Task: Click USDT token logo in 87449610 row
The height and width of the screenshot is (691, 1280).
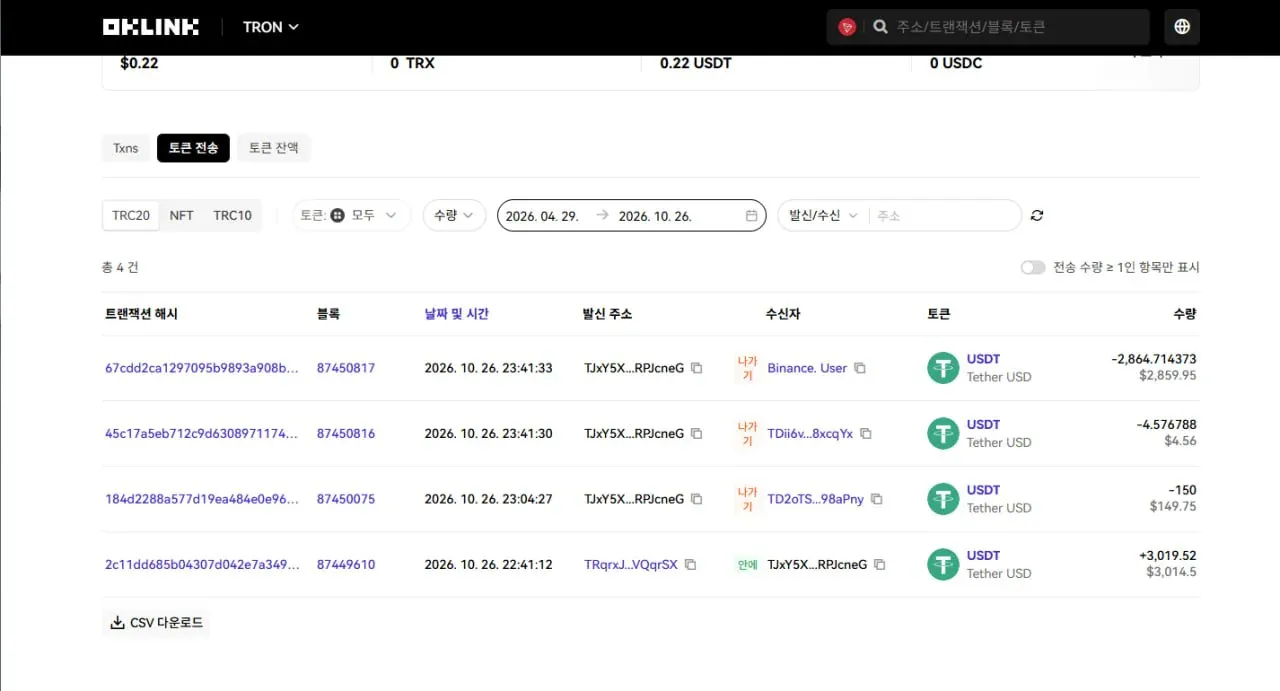Action: pos(943,564)
